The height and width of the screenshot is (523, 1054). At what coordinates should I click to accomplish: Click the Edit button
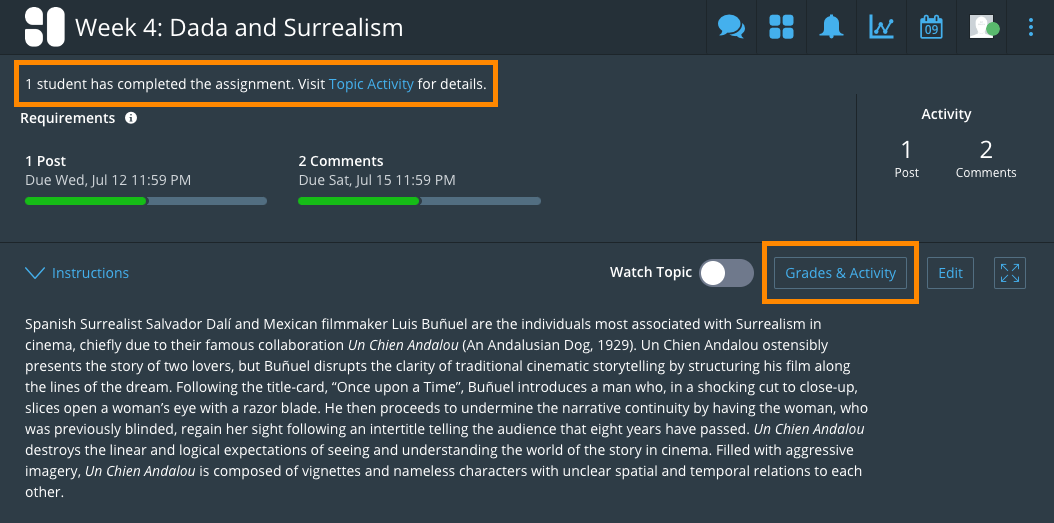tap(950, 273)
